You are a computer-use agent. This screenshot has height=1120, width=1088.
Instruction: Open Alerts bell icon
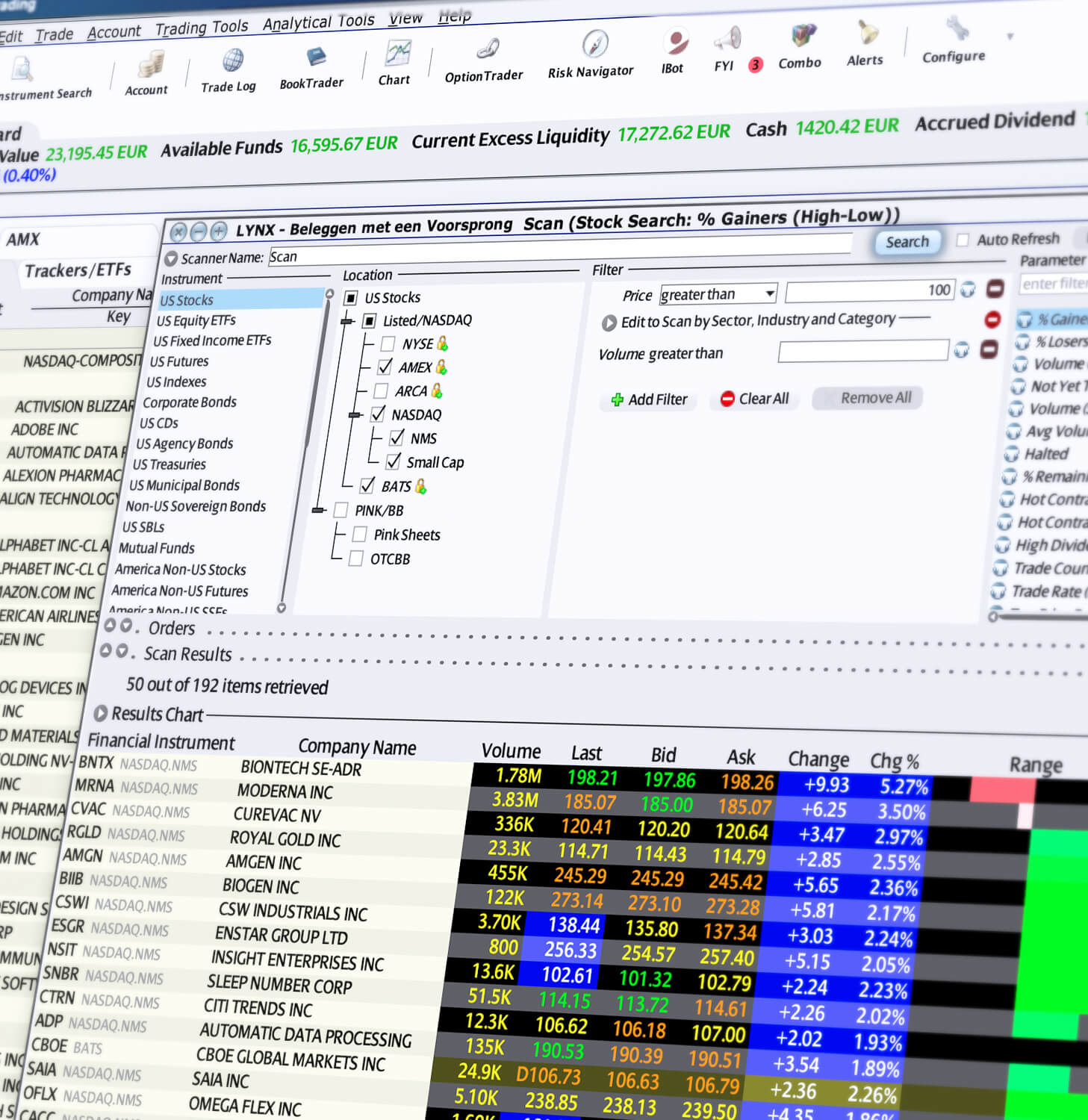coord(868,32)
